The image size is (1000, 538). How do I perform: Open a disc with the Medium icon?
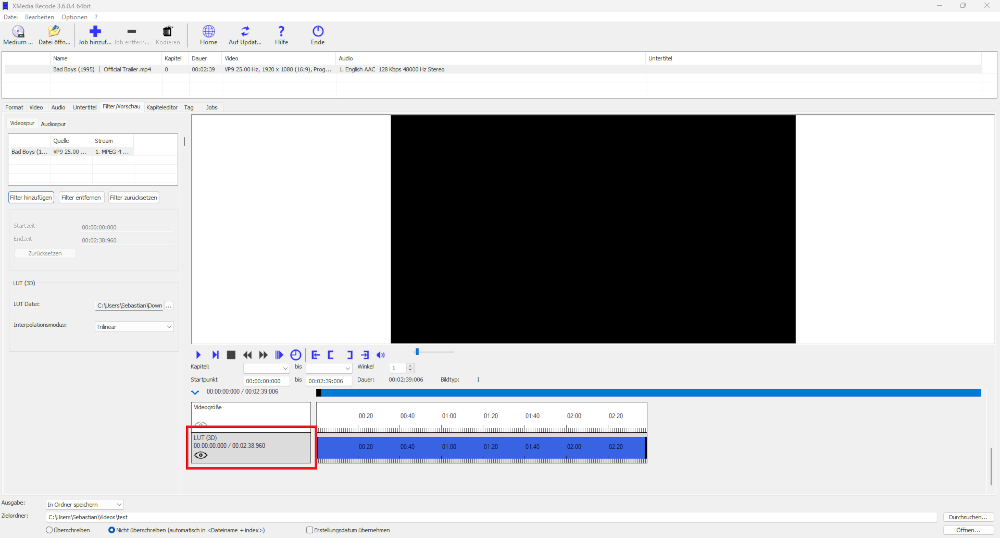[18, 32]
